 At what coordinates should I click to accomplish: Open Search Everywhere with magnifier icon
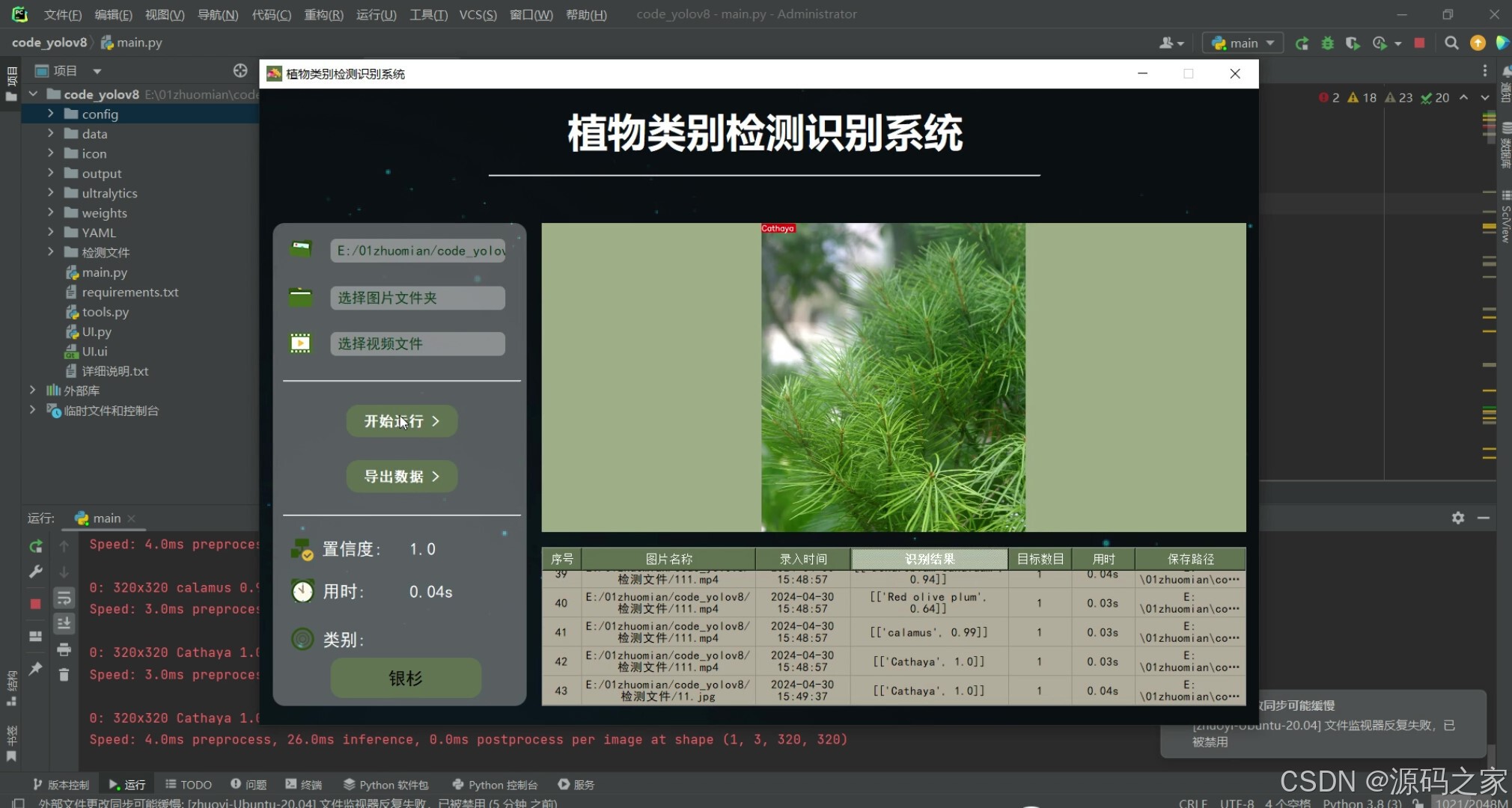coord(1452,43)
